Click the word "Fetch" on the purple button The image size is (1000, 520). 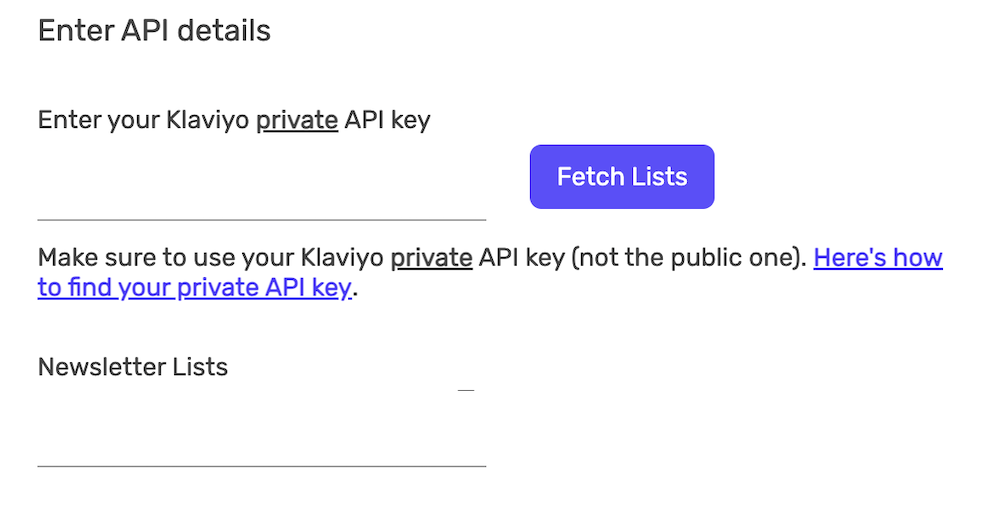(x=590, y=177)
